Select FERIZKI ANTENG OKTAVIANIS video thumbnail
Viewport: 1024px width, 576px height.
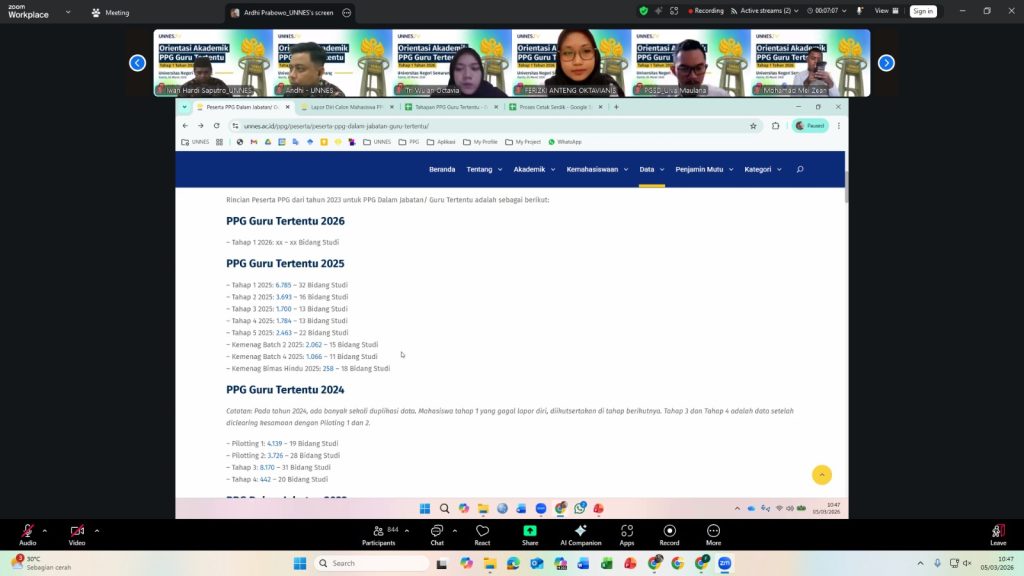[x=571, y=63]
